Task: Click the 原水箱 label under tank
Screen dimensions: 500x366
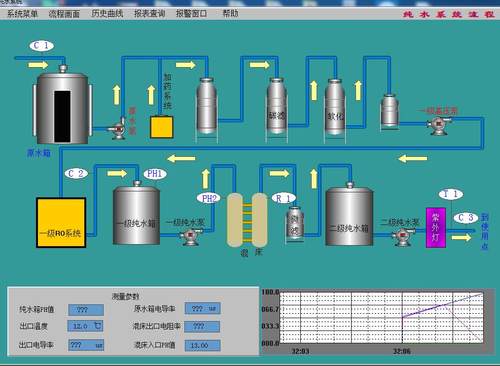Action: 39,153
